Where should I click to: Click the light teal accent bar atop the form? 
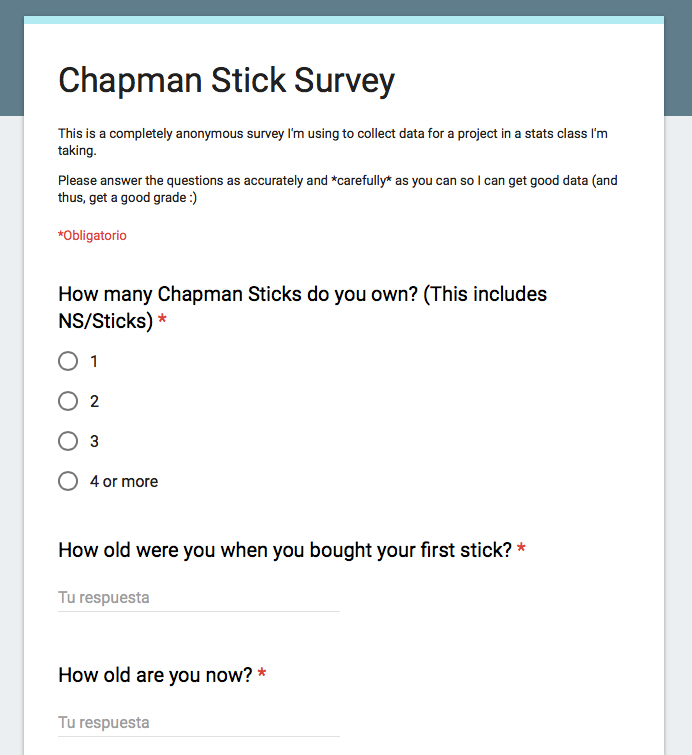tap(343, 19)
